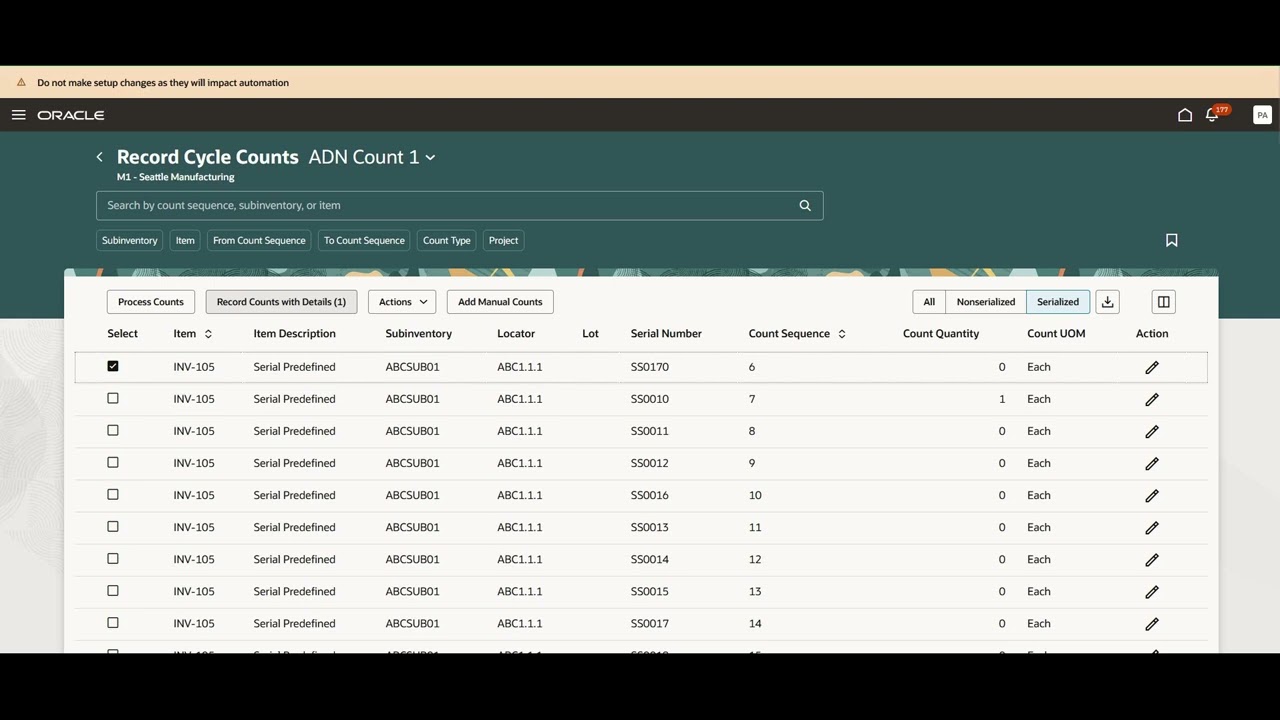Click the Oracle logo
This screenshot has height=720, width=1280.
click(x=71, y=115)
